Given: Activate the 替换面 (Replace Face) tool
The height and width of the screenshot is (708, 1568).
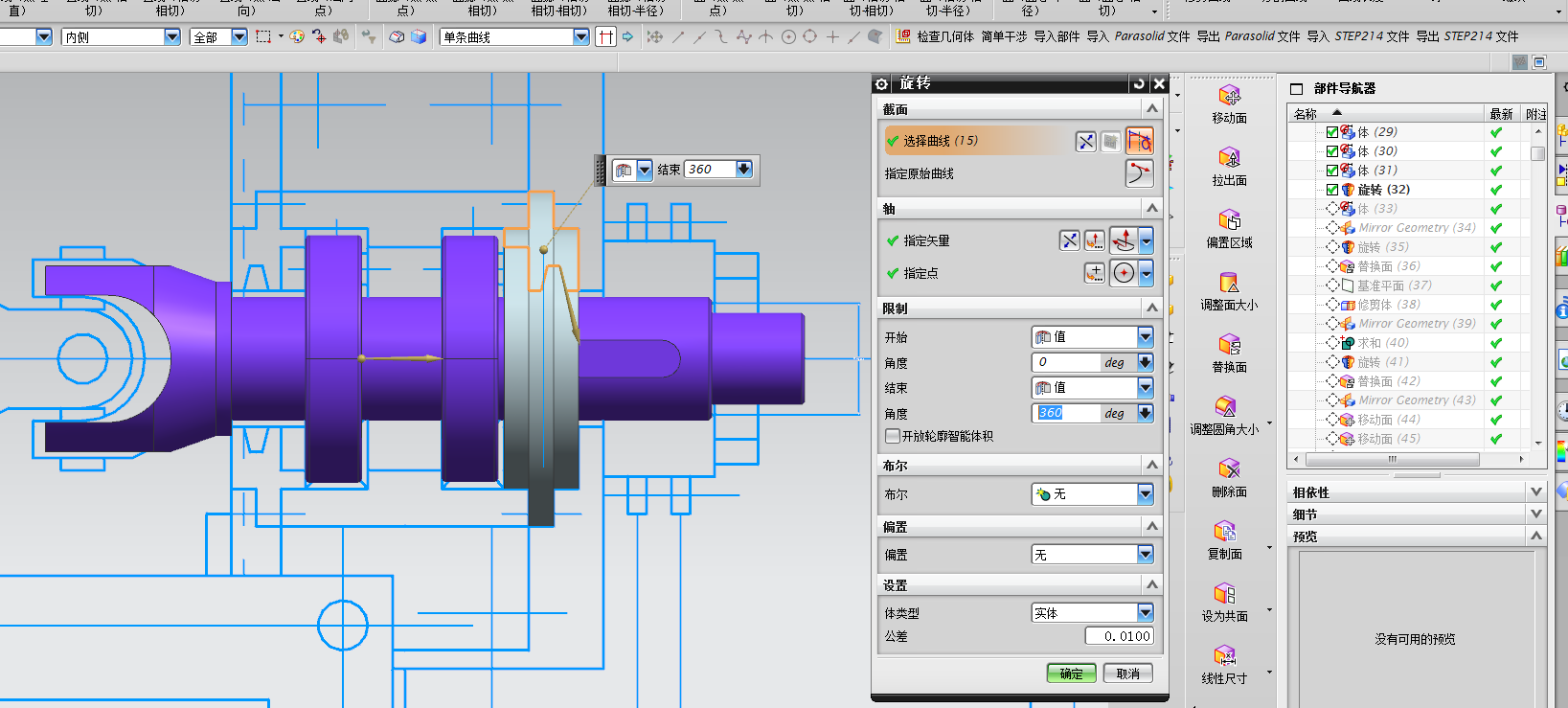Looking at the screenshot, I should [1230, 345].
